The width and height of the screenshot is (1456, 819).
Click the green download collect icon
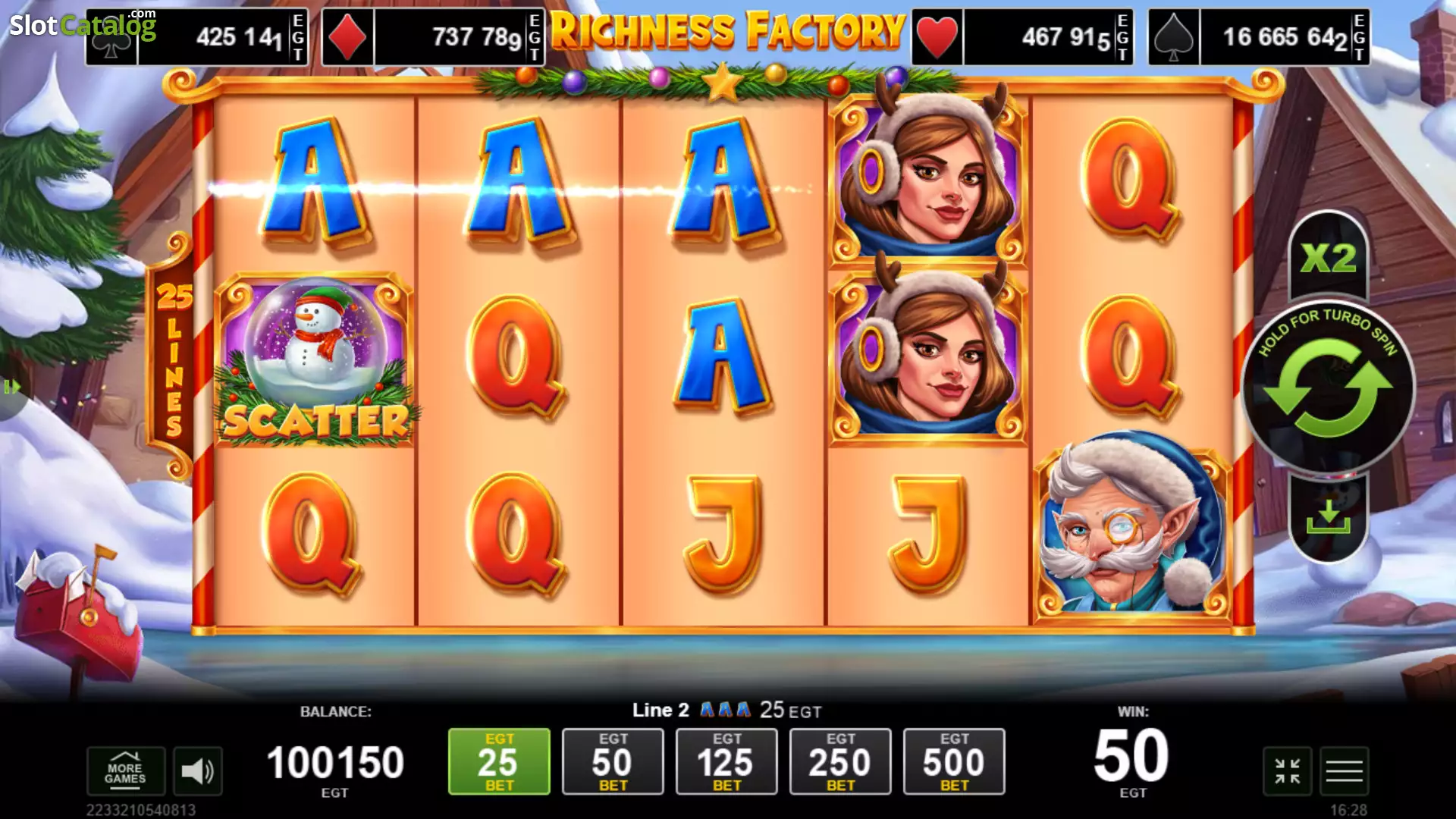(x=1328, y=518)
